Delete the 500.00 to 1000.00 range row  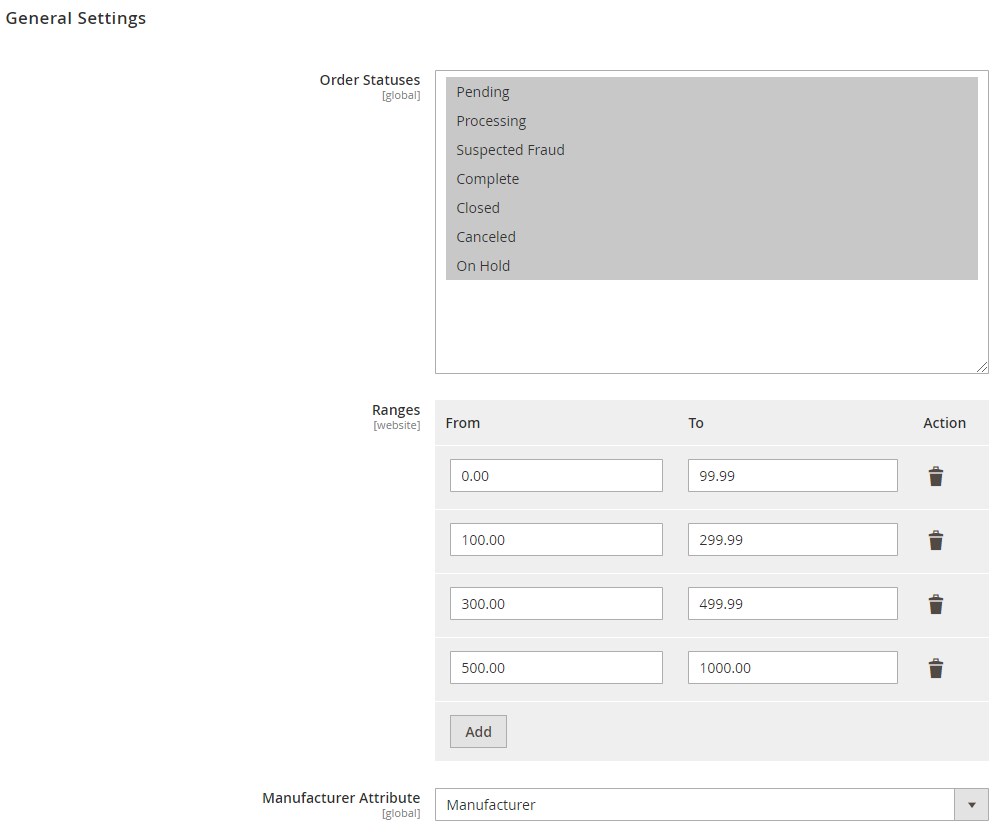[x=935, y=668]
